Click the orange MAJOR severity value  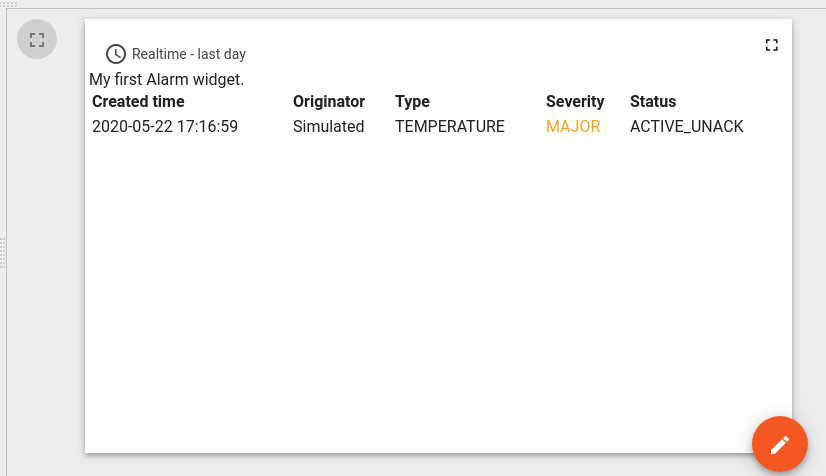click(x=573, y=126)
